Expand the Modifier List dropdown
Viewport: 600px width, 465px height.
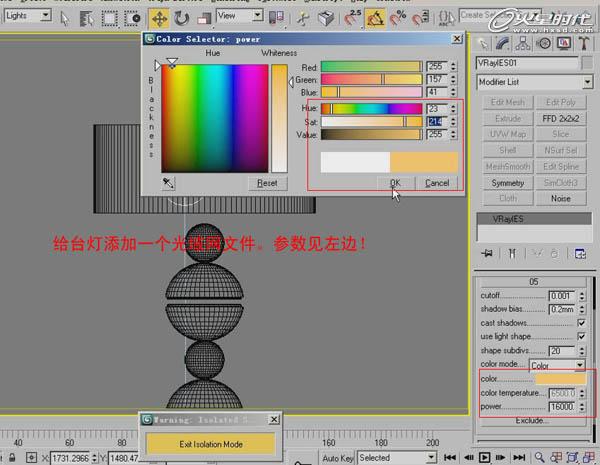(x=535, y=82)
